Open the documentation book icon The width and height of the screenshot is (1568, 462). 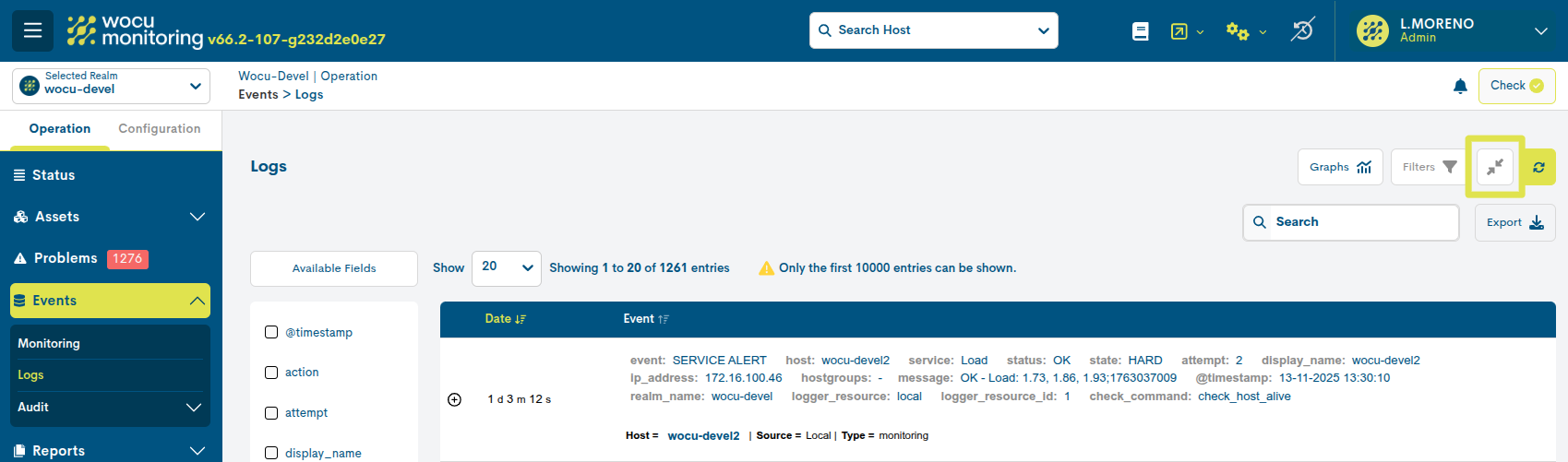(1141, 31)
